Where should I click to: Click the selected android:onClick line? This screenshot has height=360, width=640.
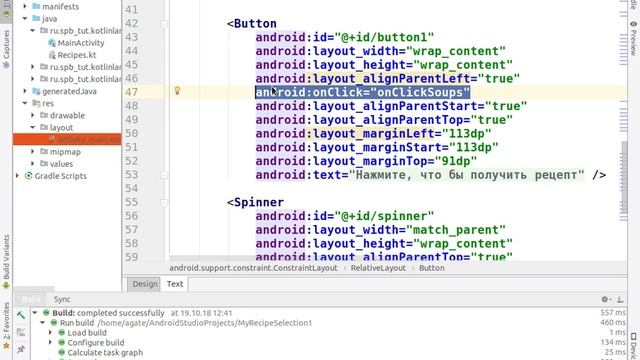click(362, 92)
